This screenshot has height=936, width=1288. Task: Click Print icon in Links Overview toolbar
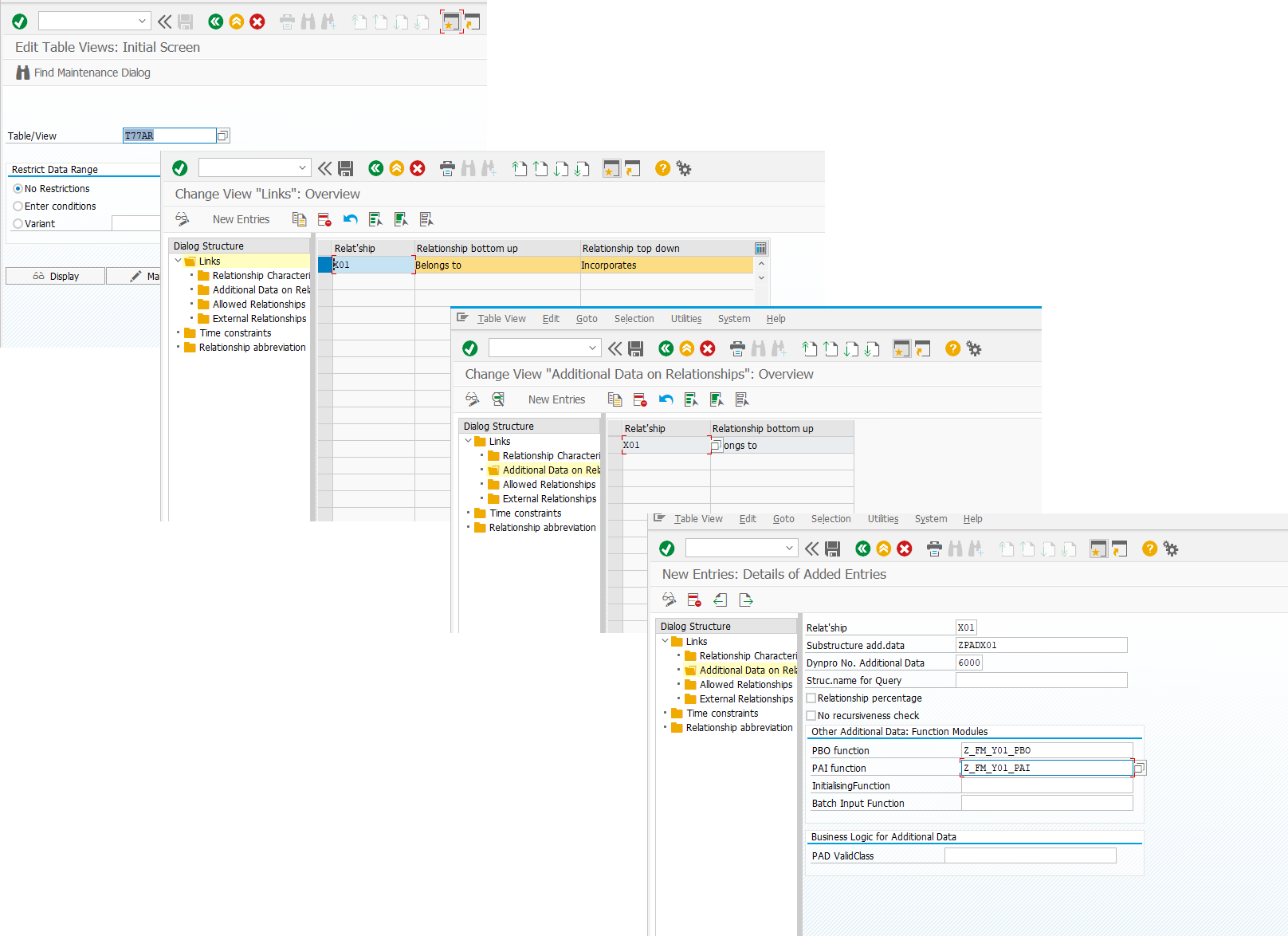click(447, 168)
